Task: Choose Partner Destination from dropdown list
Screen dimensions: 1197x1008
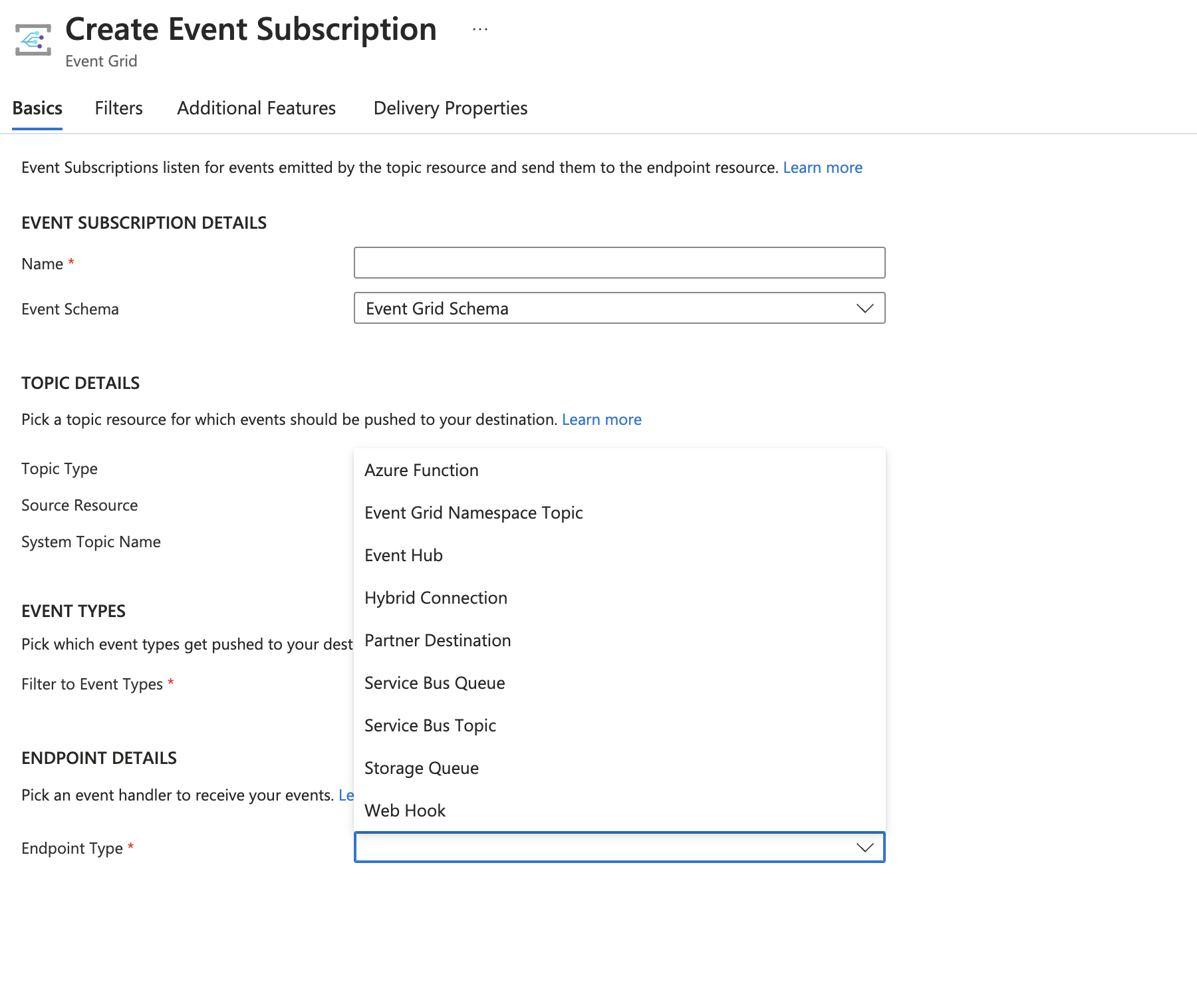Action: 438,640
